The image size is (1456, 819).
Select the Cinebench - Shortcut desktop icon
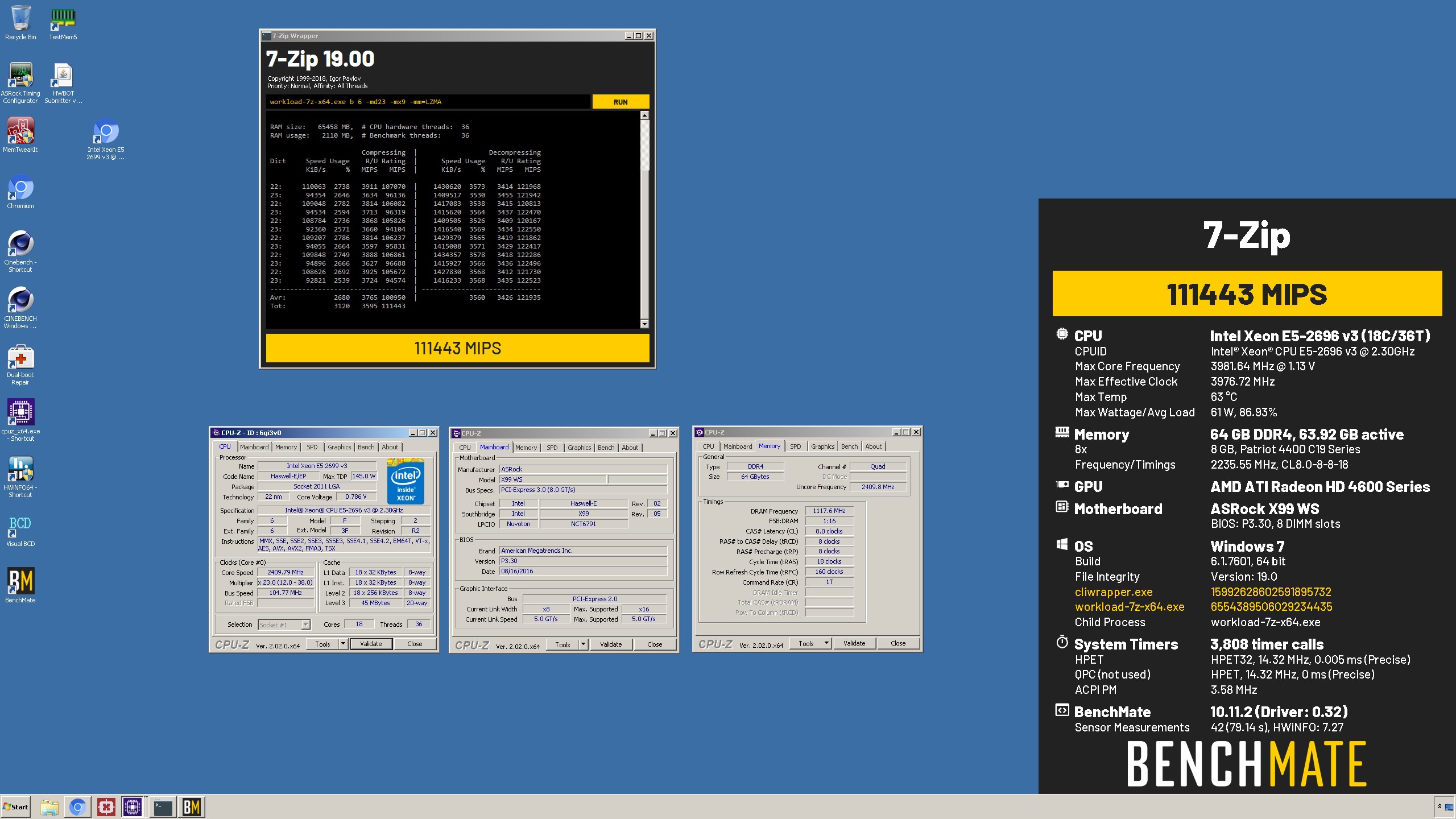point(20,251)
